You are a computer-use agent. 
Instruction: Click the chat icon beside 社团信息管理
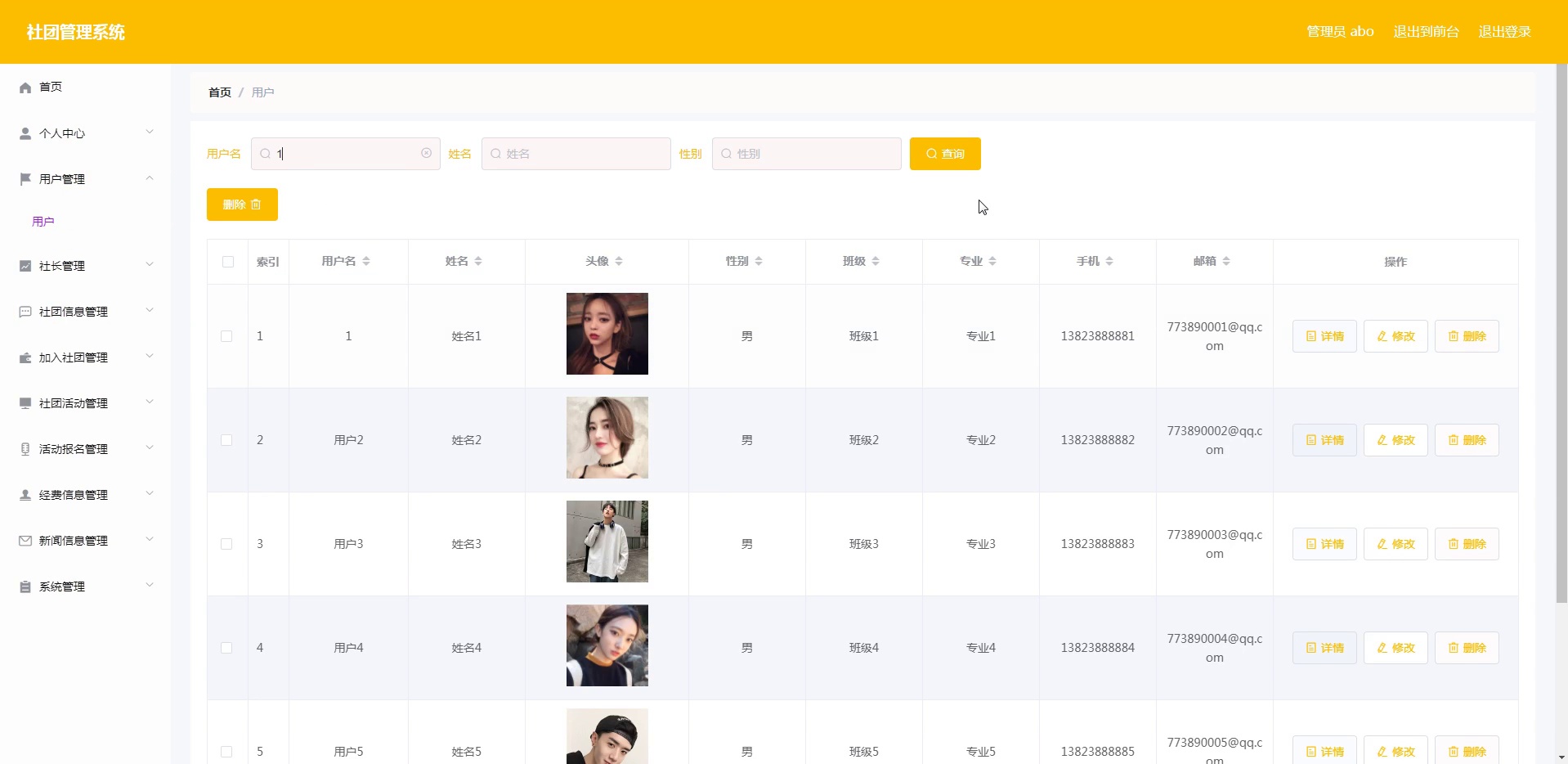(25, 312)
